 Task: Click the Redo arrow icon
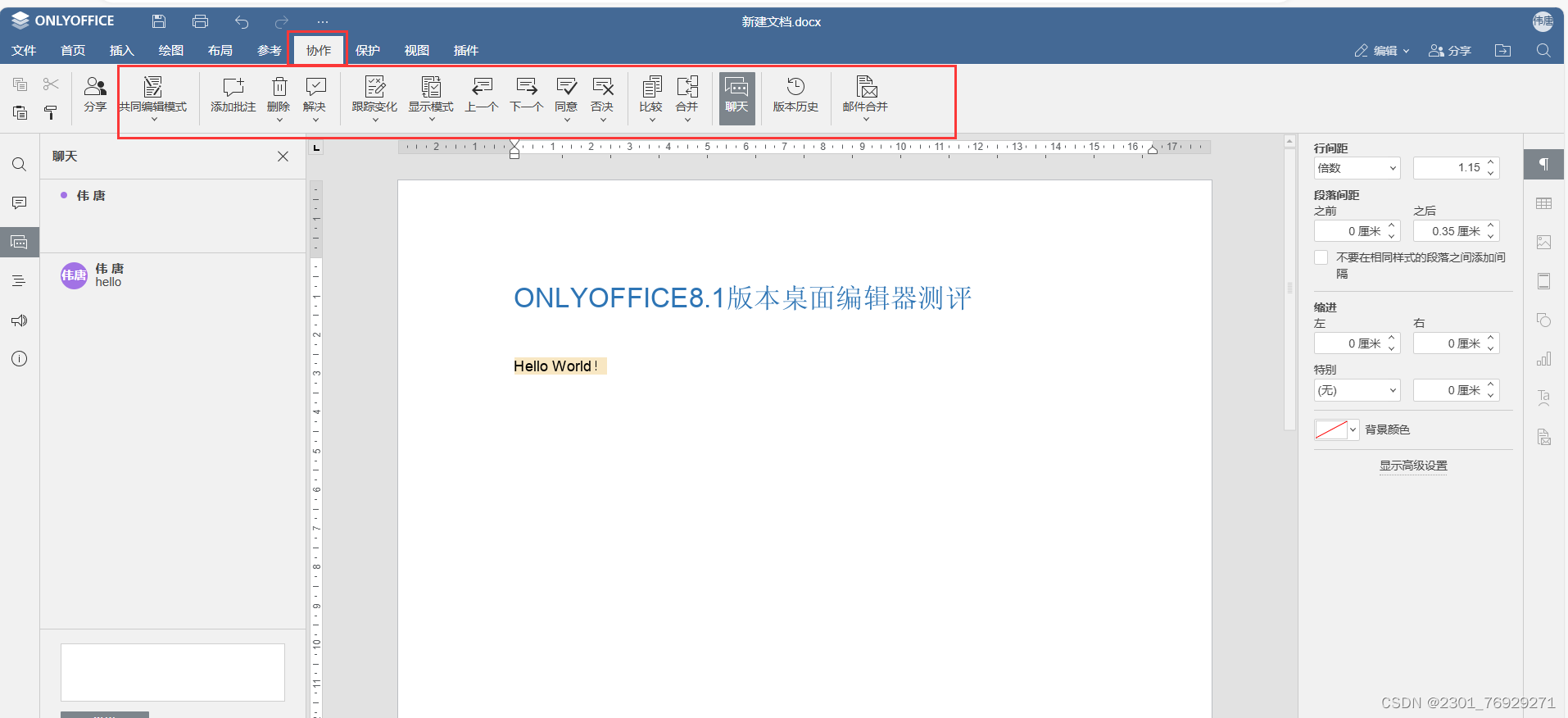(282, 22)
